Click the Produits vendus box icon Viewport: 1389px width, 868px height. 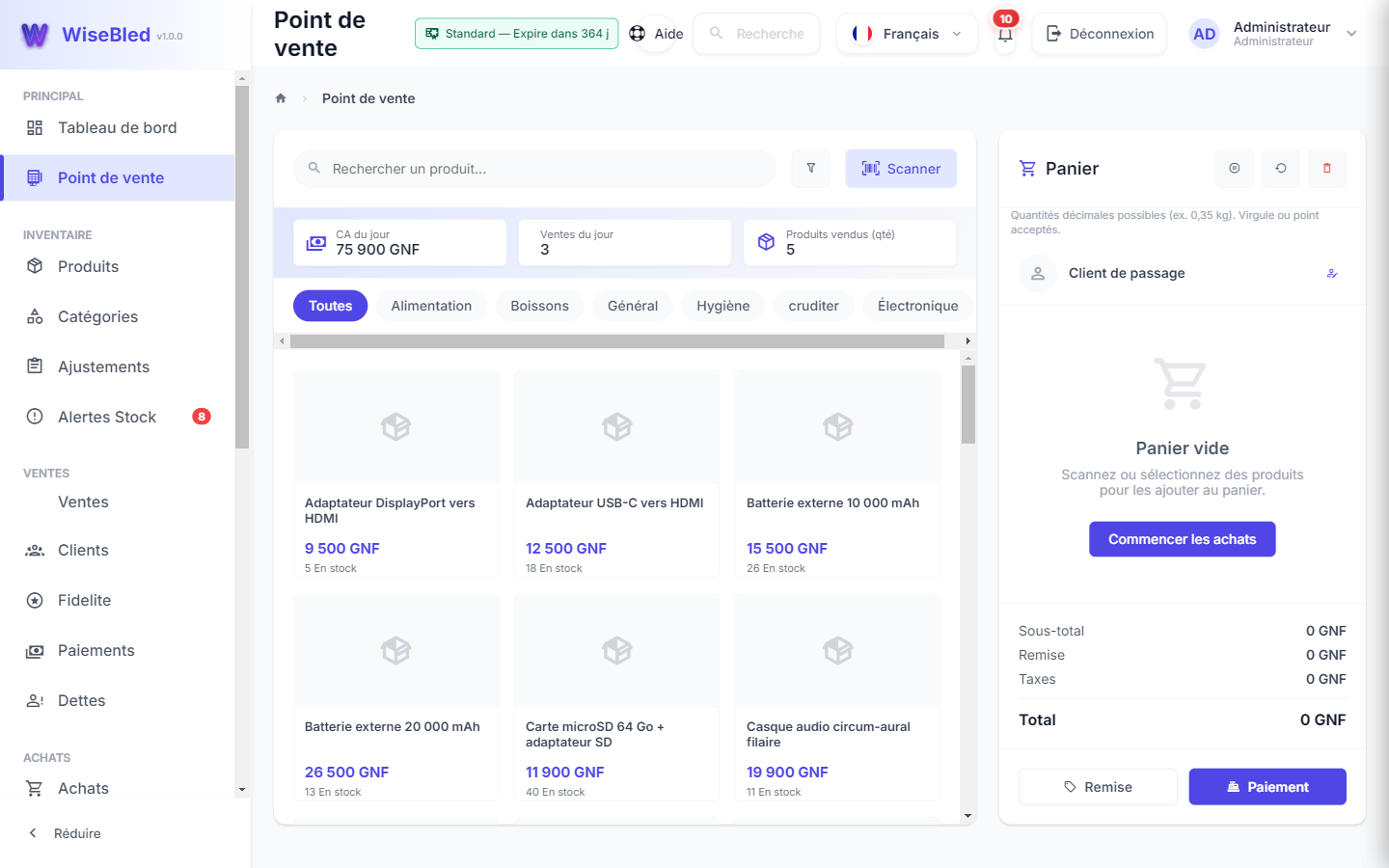(x=766, y=242)
